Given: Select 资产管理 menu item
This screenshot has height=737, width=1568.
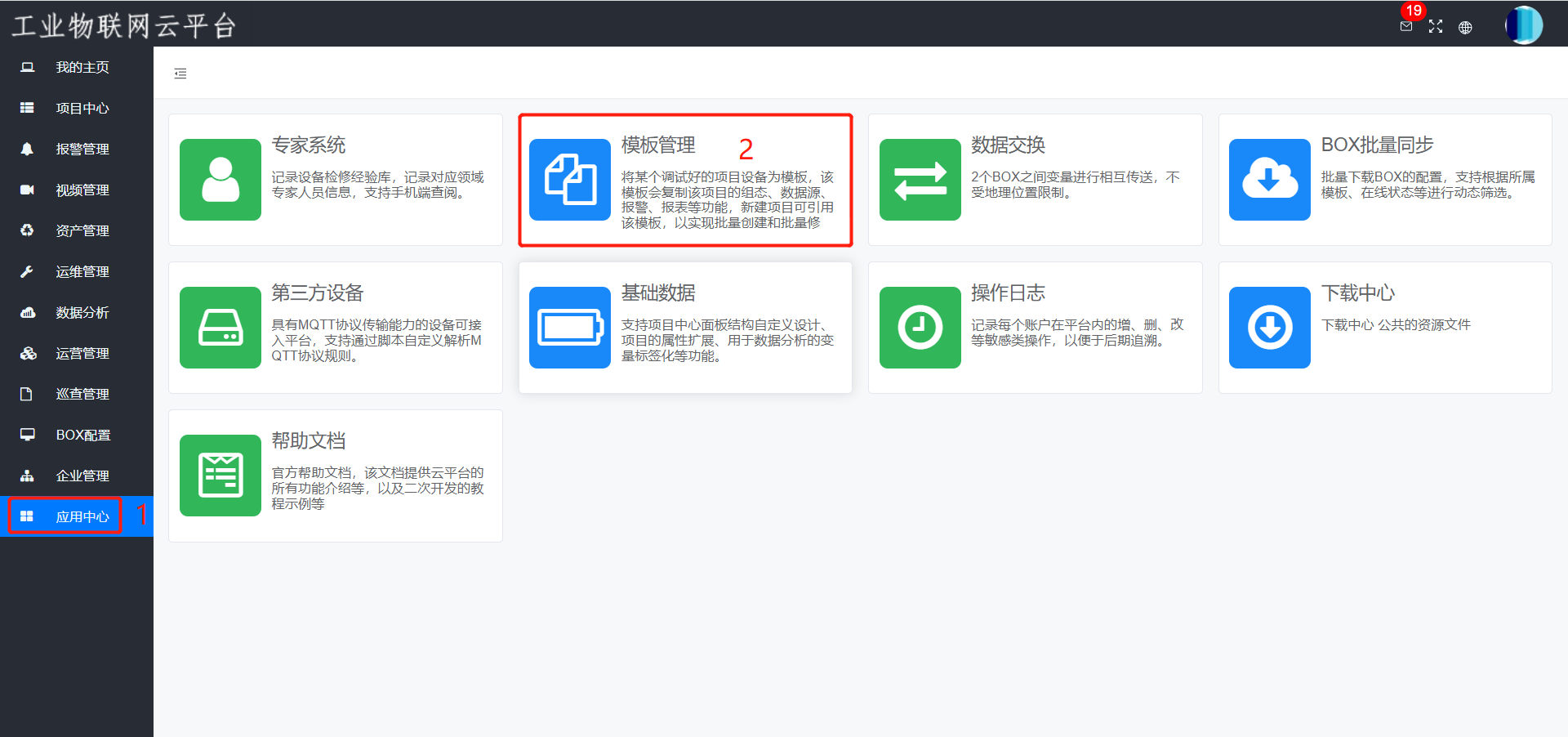Looking at the screenshot, I should pyautogui.click(x=77, y=230).
